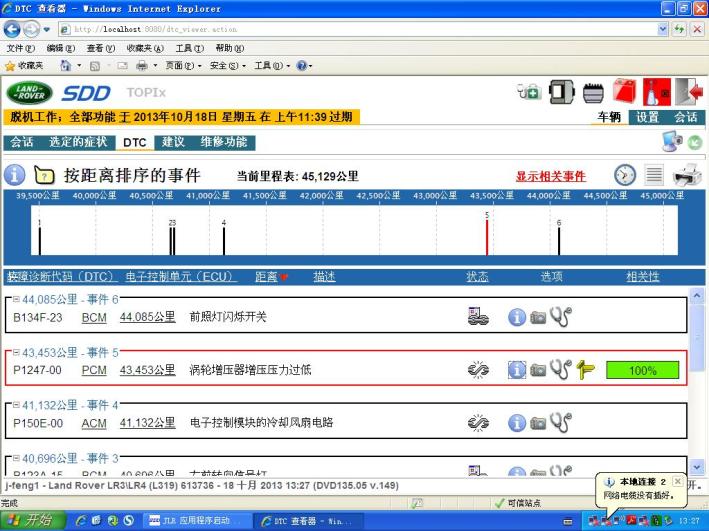
Task: Switch to the 维修功能 tab
Action: [223, 142]
